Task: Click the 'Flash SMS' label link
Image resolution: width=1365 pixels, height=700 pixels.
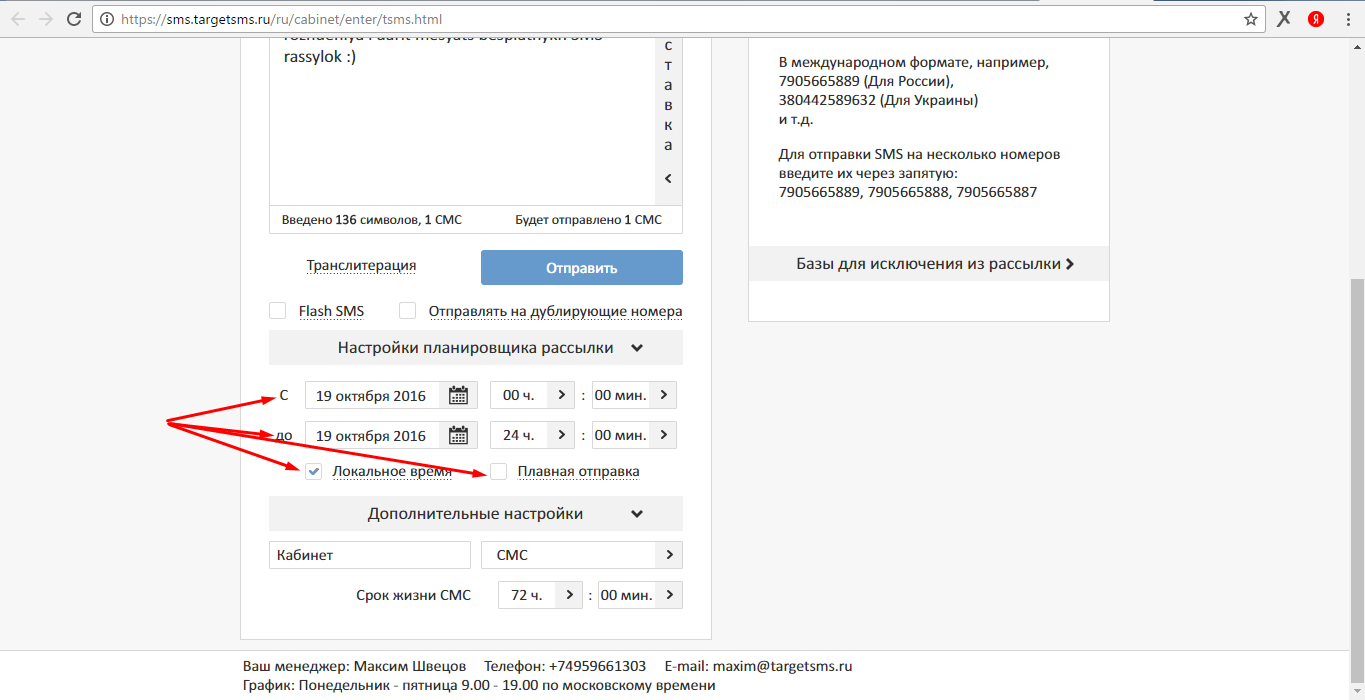Action: pos(331,311)
